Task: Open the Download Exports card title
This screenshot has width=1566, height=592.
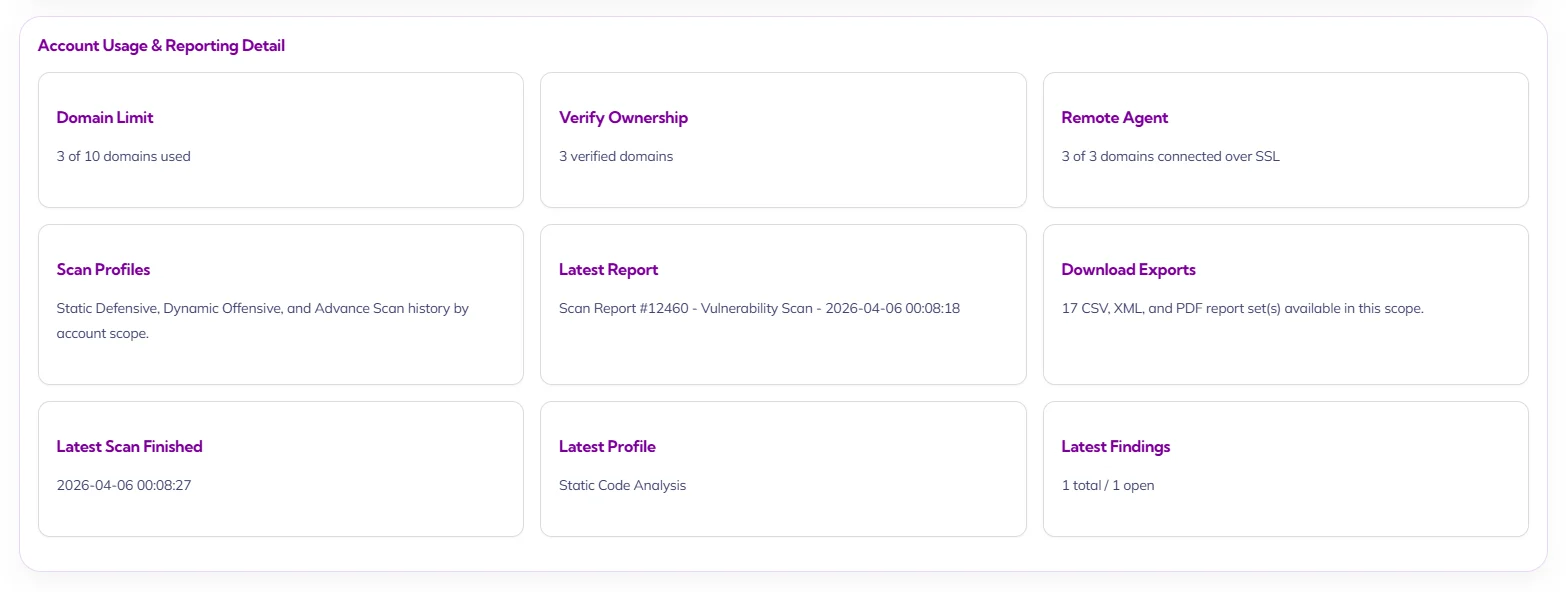Action: (x=1128, y=270)
